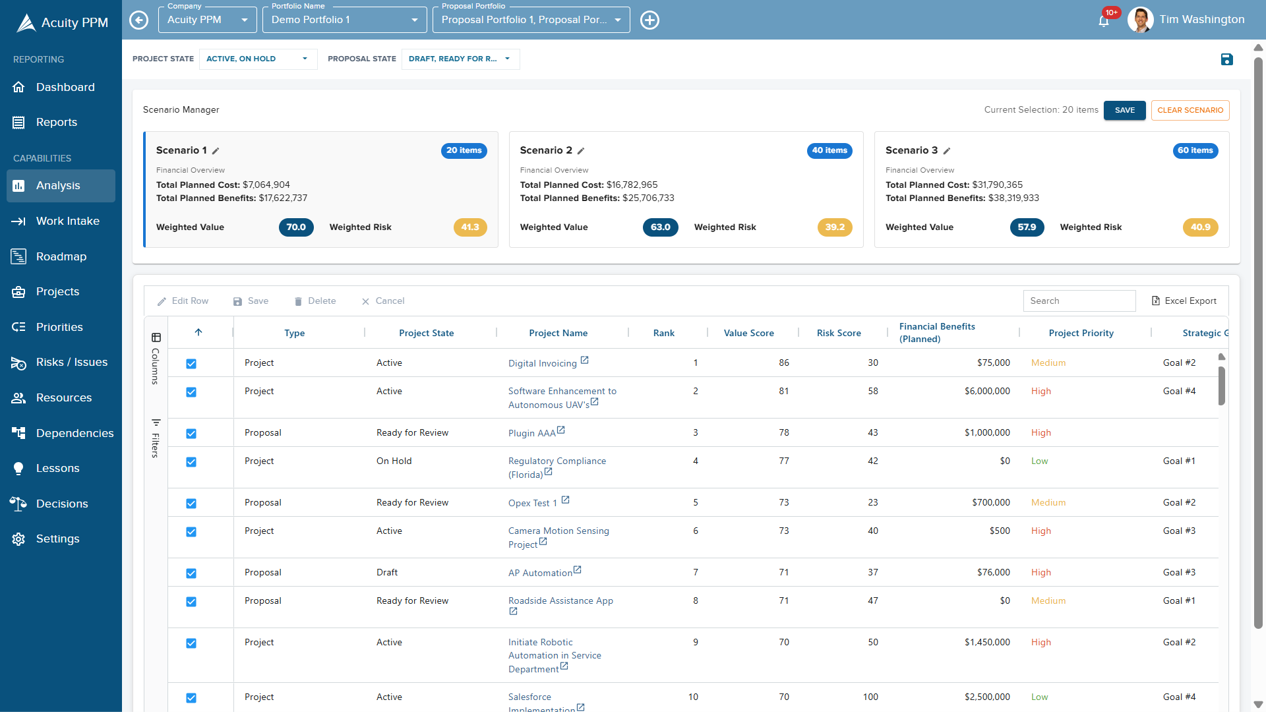1266x712 pixels.
Task: Click the Clear Scenario button
Action: pos(1189,111)
